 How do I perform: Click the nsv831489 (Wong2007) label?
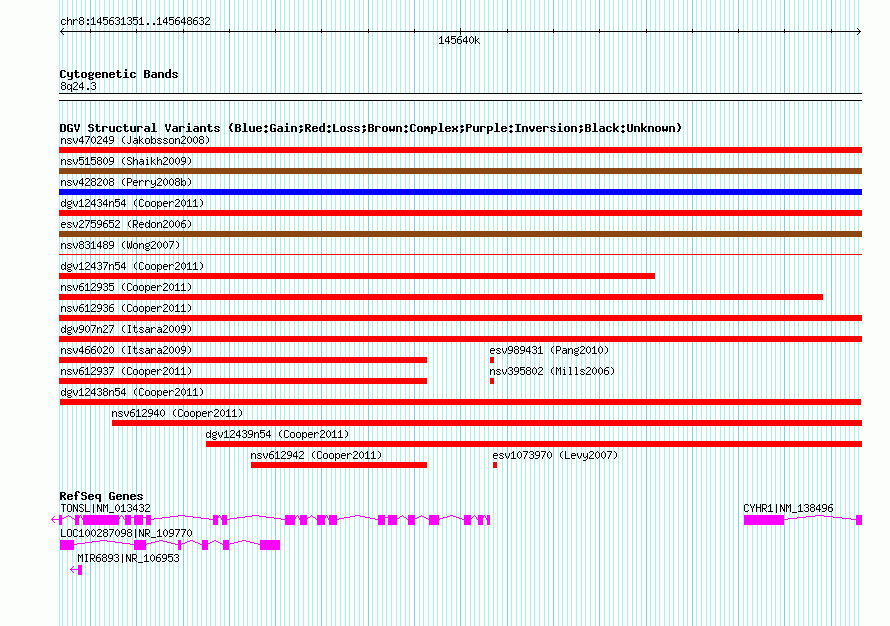point(120,245)
